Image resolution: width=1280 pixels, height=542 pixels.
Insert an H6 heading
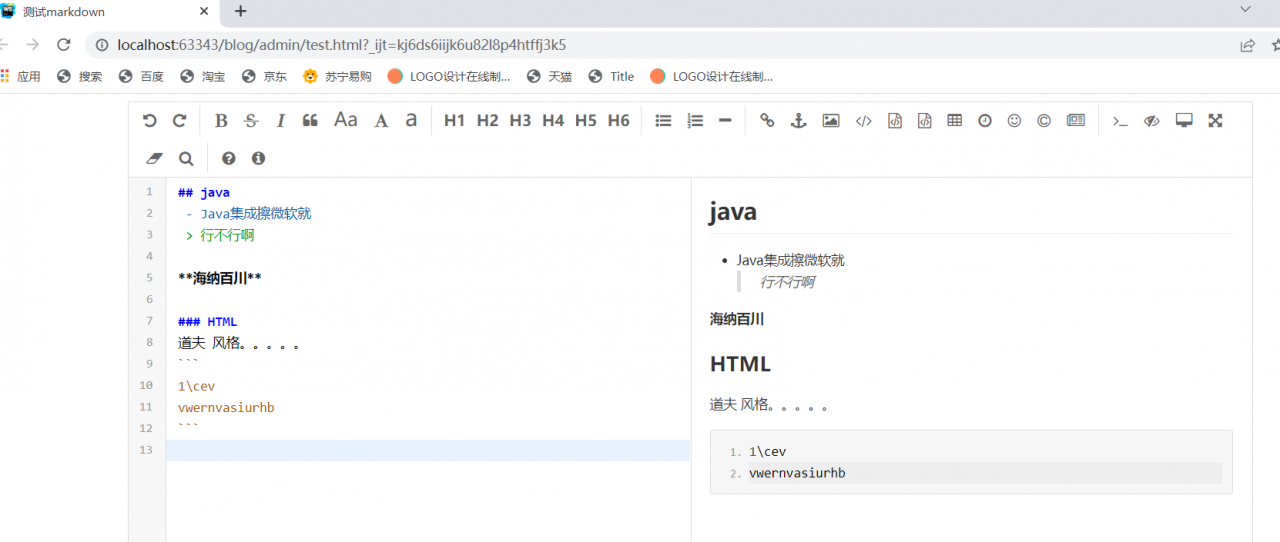[619, 120]
